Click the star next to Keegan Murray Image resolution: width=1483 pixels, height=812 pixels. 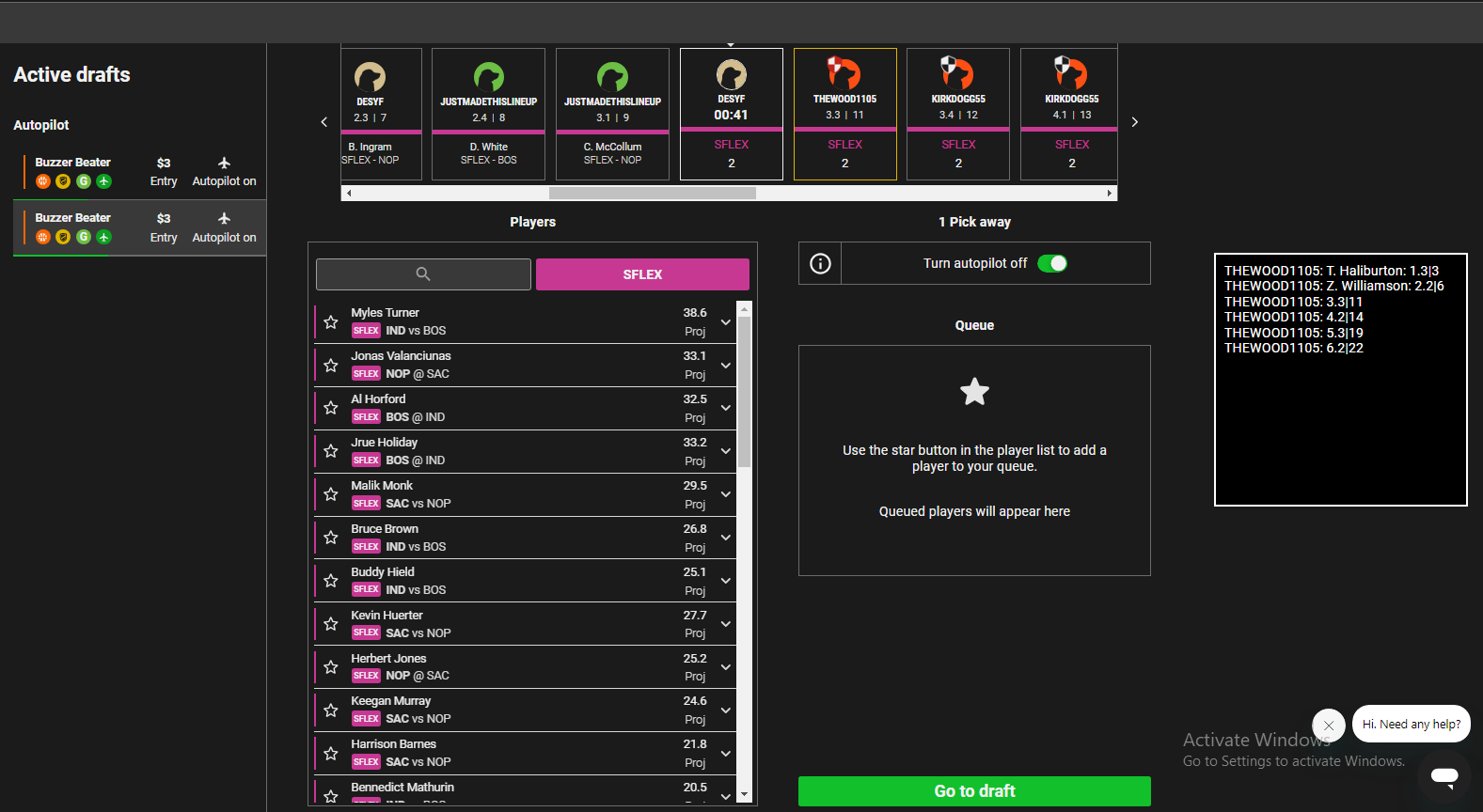(x=331, y=710)
